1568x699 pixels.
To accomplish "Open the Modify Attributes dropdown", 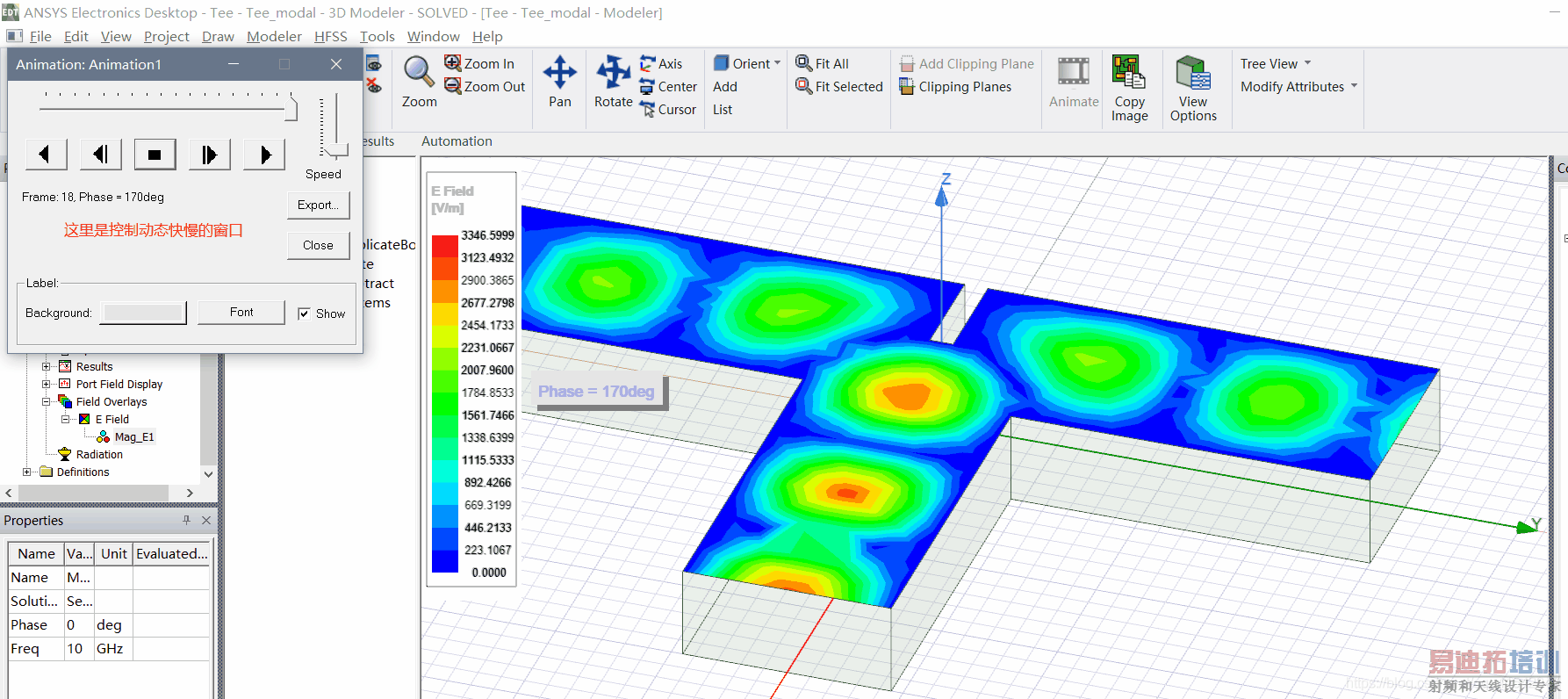I will point(1299,86).
